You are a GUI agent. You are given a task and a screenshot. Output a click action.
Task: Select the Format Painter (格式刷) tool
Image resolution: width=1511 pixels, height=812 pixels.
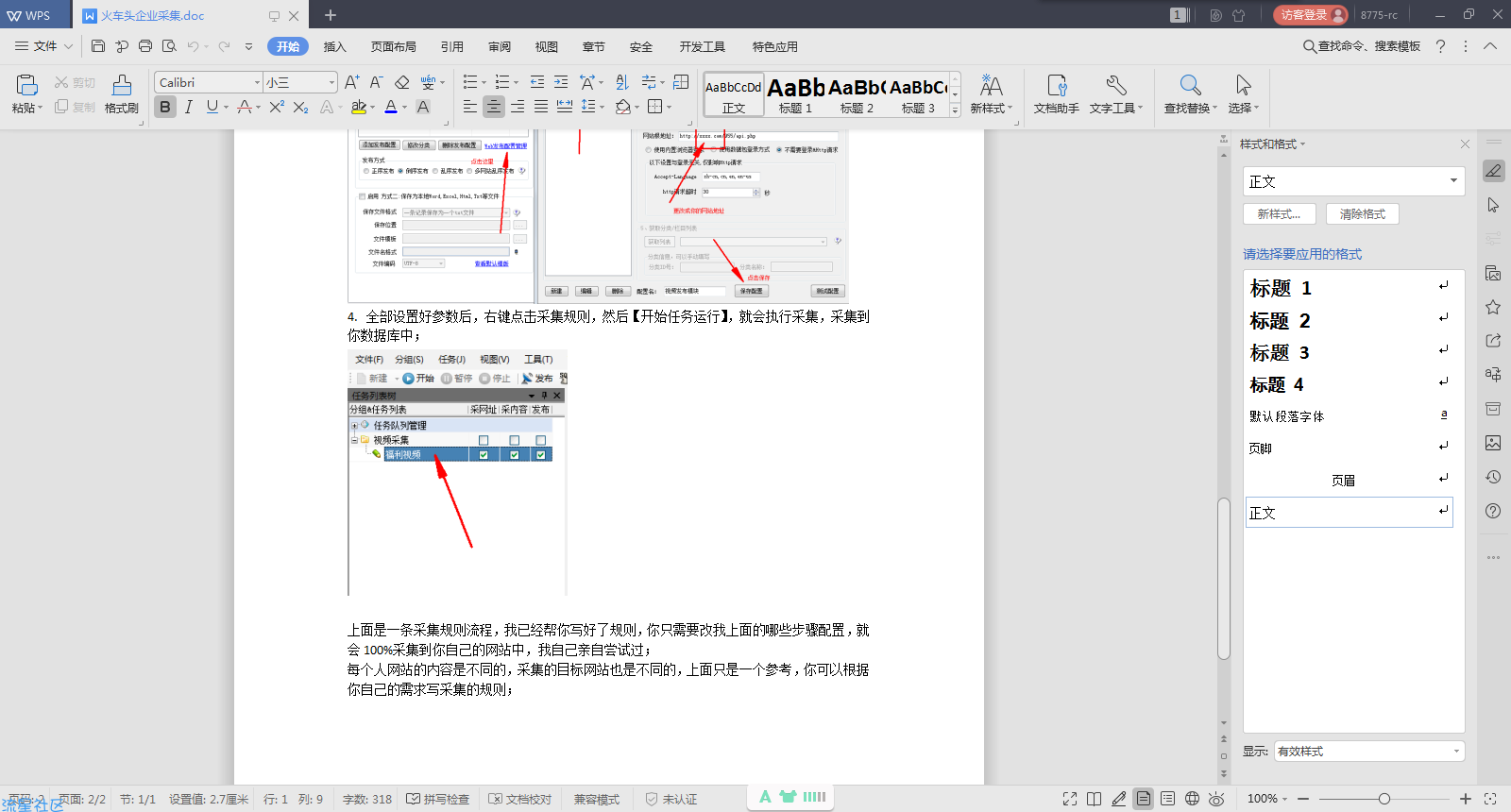click(122, 85)
